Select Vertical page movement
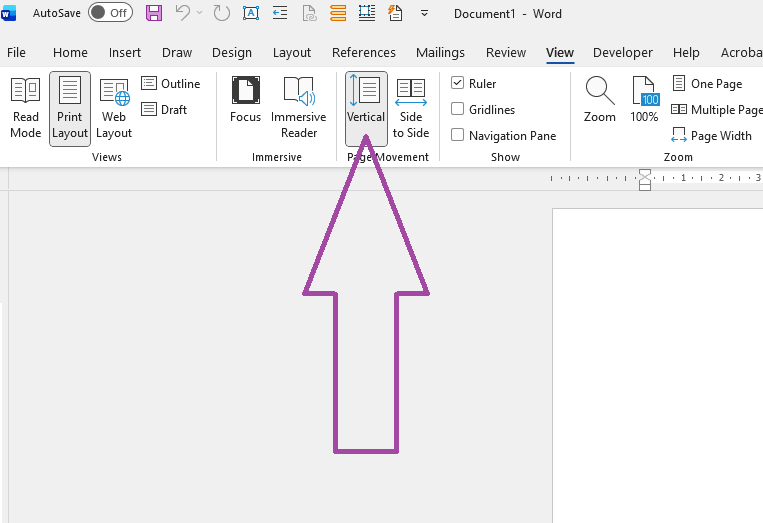The height and width of the screenshot is (523, 763). (366, 108)
